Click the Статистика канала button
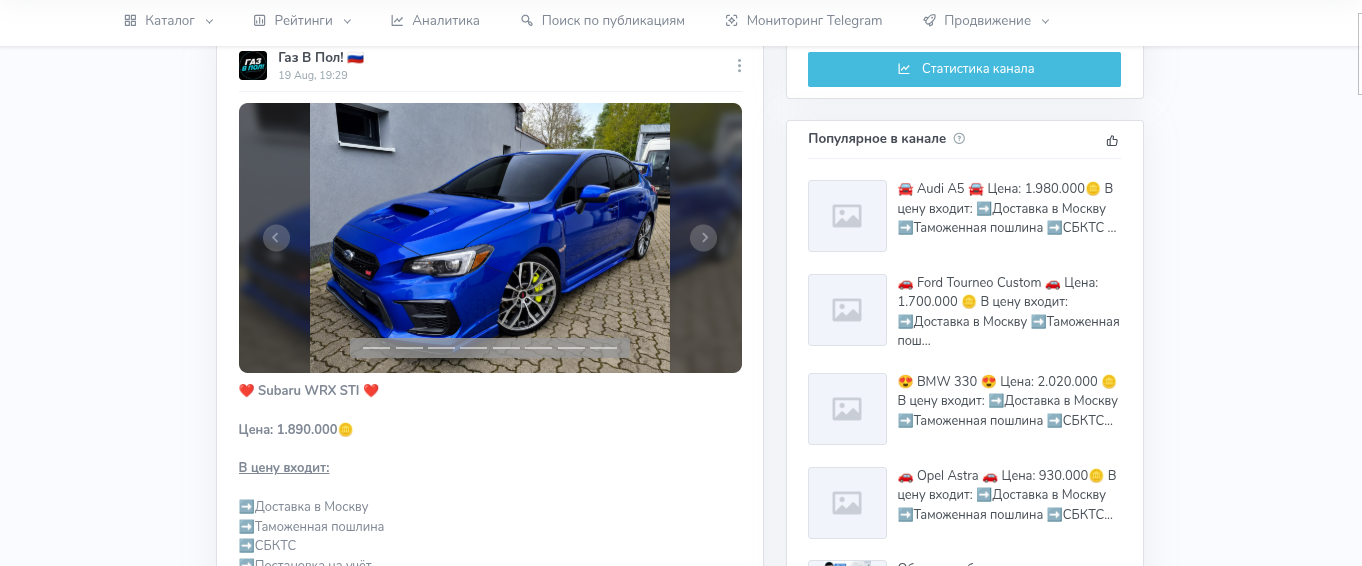 (964, 69)
